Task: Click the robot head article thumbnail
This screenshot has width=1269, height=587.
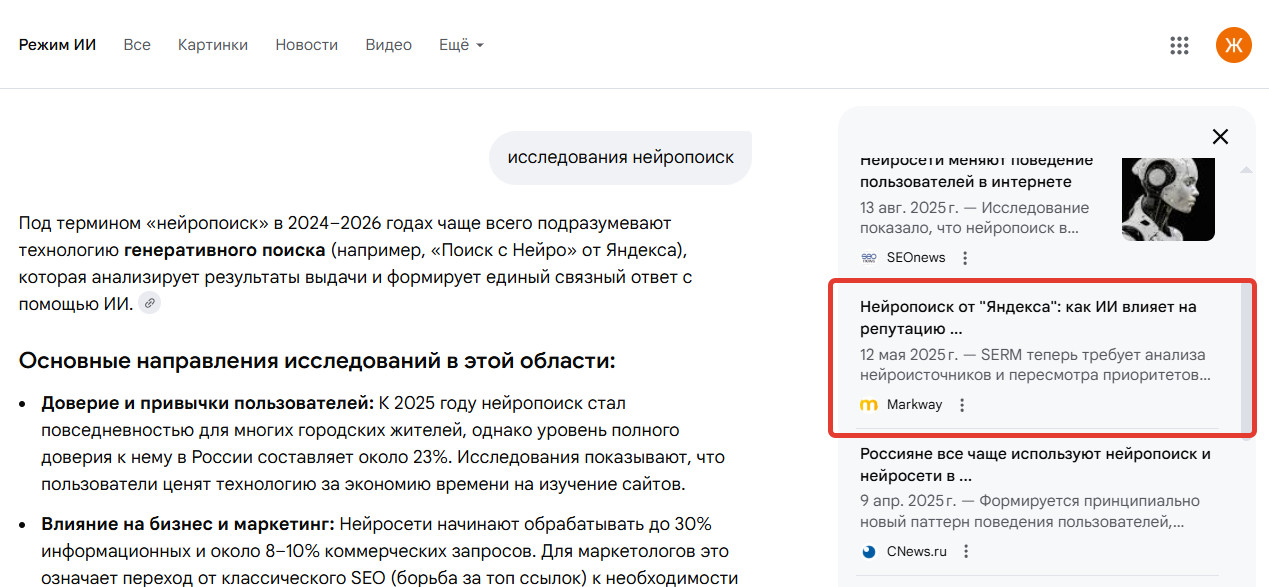Action: pos(1168,199)
